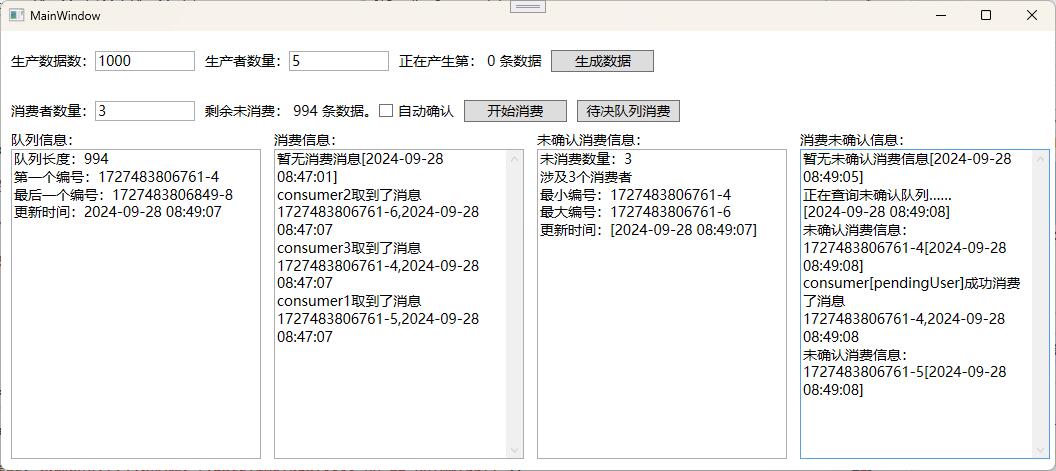Click the down arrow of 消费未确认信息 scrollbar
The image size is (1056, 471).
coord(1041,450)
